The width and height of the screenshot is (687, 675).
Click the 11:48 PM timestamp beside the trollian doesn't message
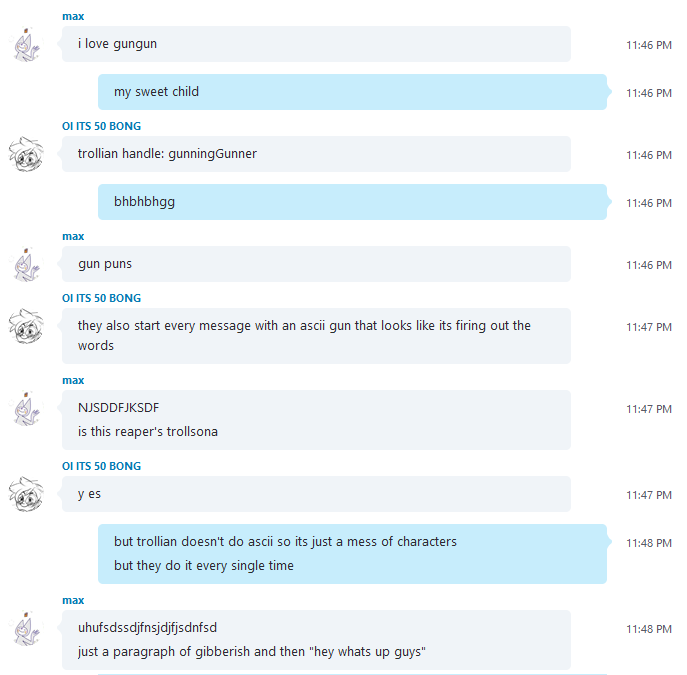pyautogui.click(x=649, y=543)
